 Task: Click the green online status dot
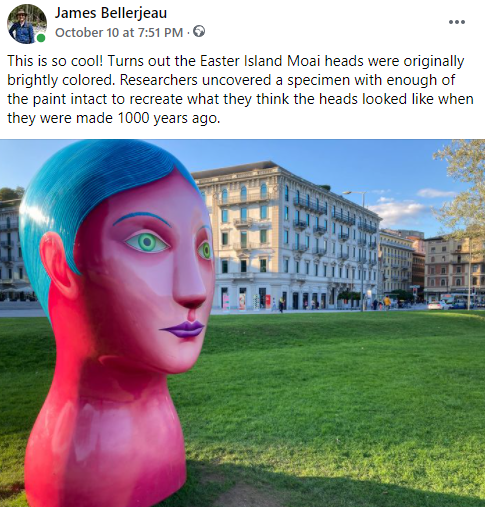(41, 38)
